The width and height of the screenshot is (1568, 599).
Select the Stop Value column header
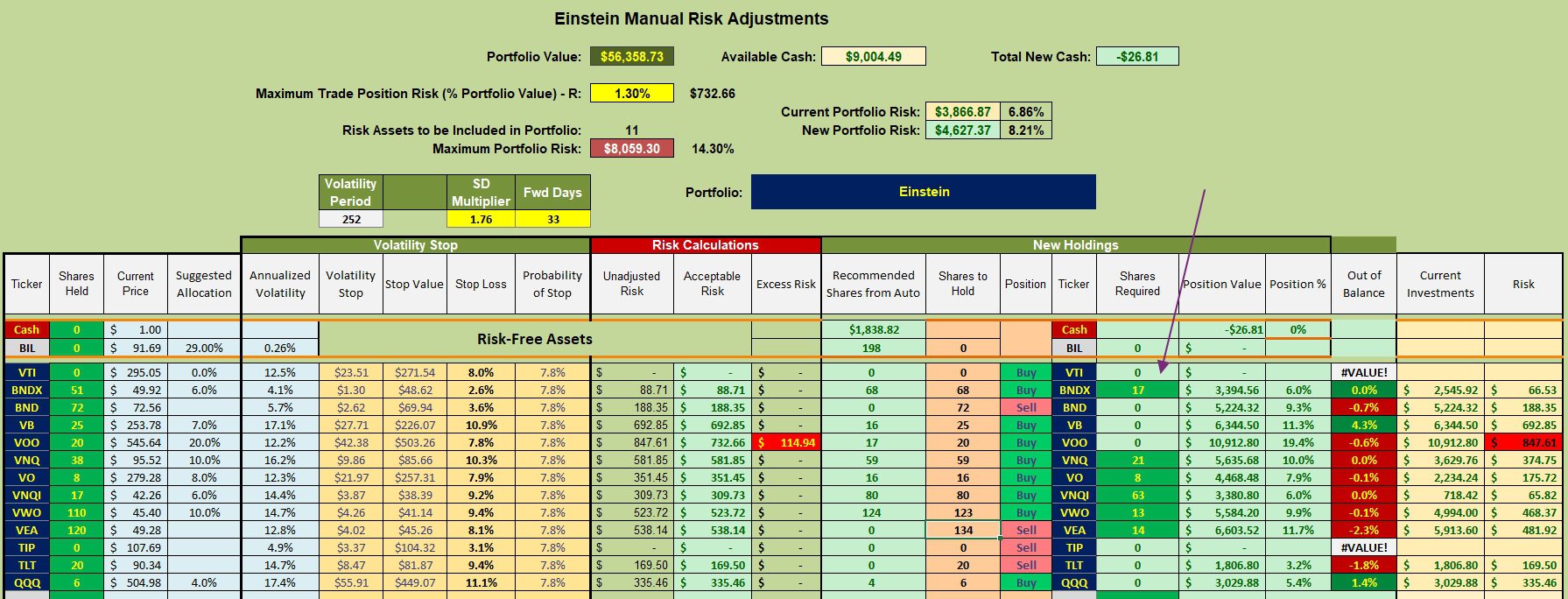tap(415, 284)
